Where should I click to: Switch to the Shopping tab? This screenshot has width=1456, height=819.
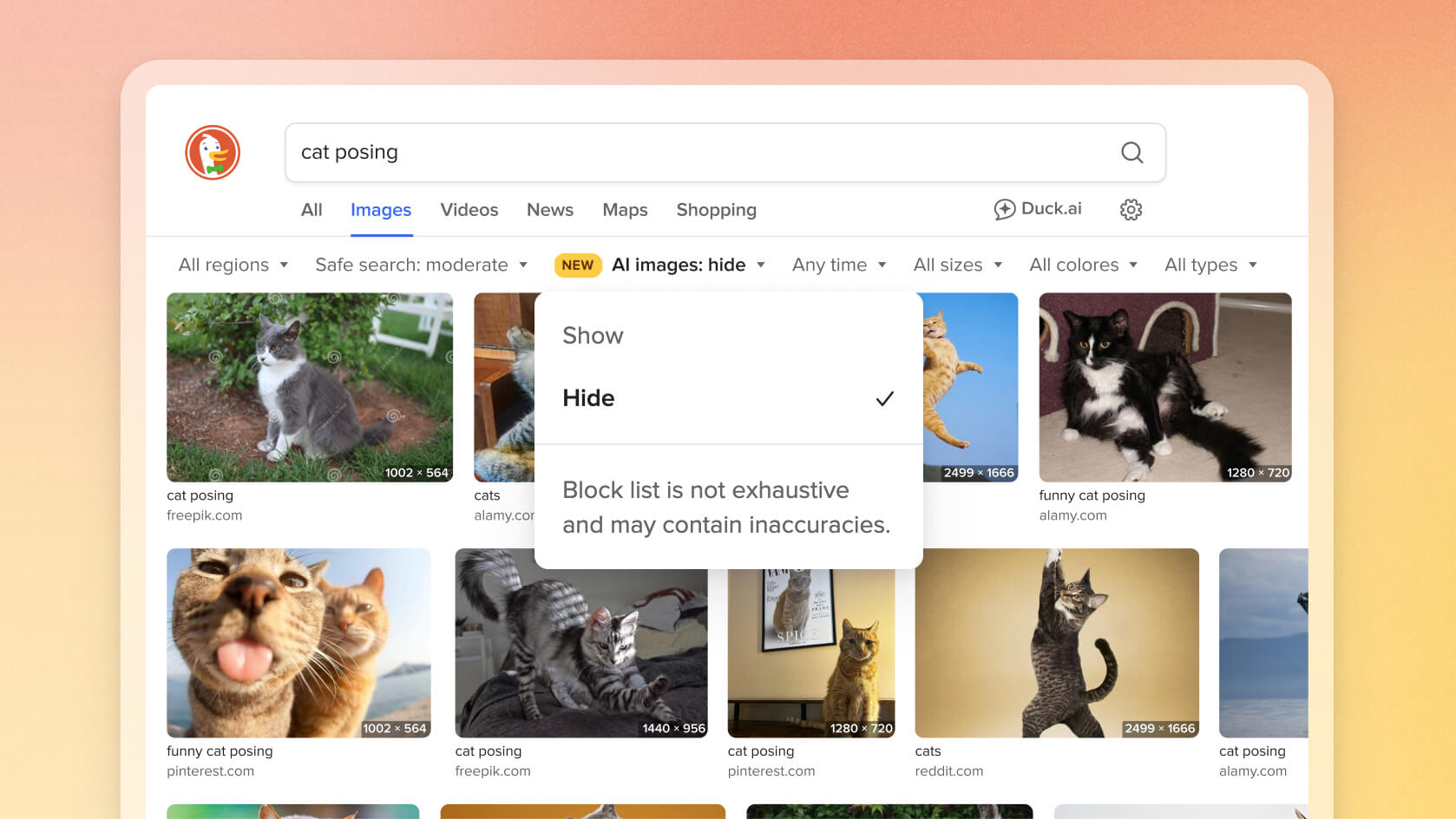[x=716, y=210]
